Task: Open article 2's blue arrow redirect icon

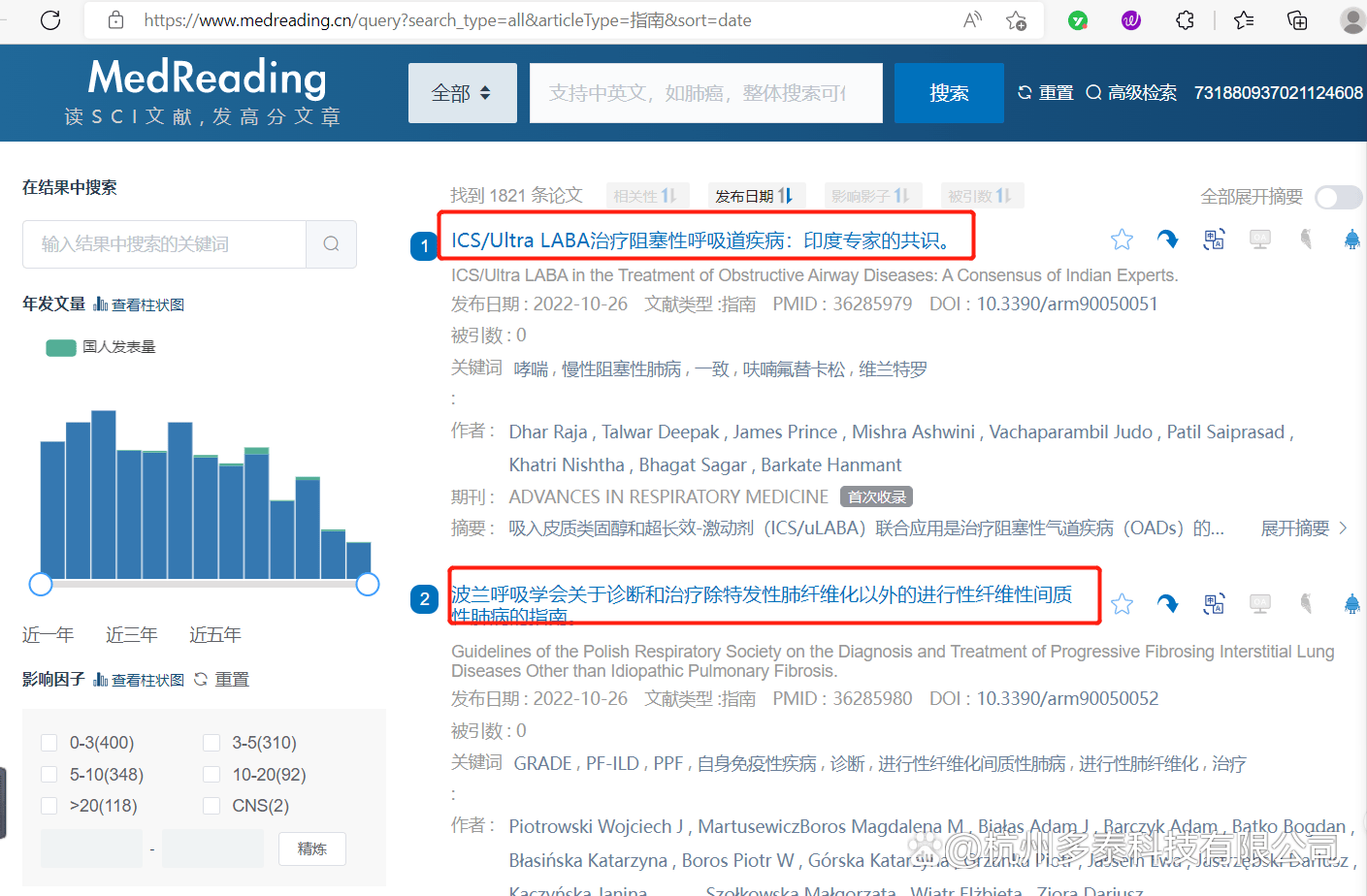Action: coord(1168,604)
